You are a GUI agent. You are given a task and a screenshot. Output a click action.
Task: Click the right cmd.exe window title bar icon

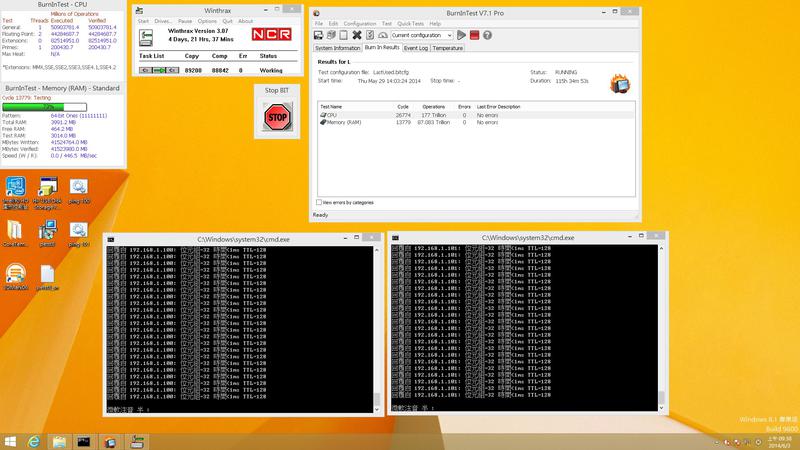point(395,238)
